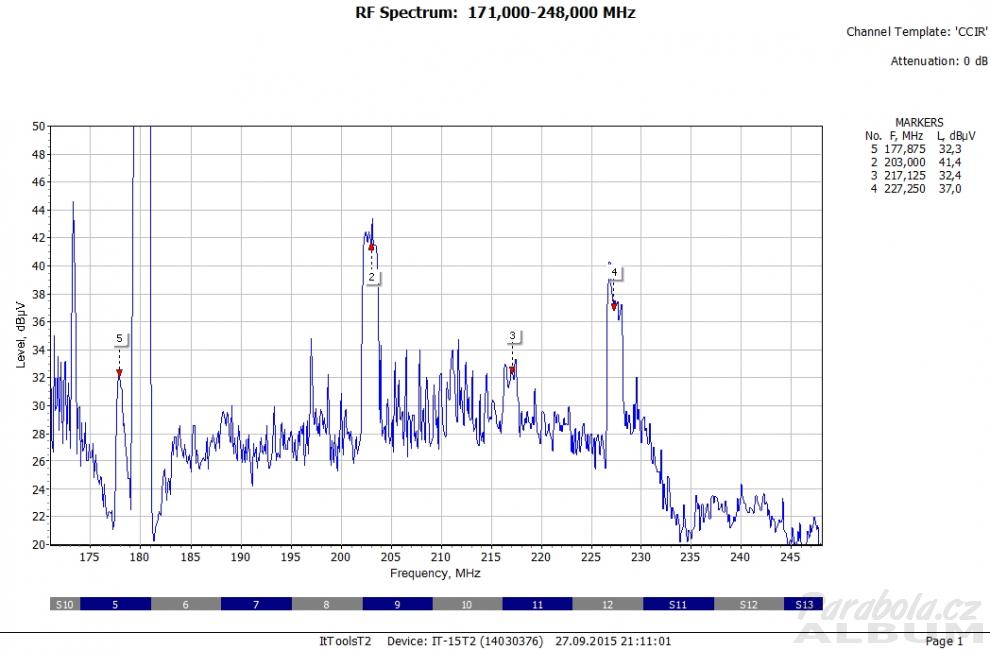Click channel S10 segment in channel bar
Image resolution: width=990 pixels, height=650 pixels.
pos(64,605)
